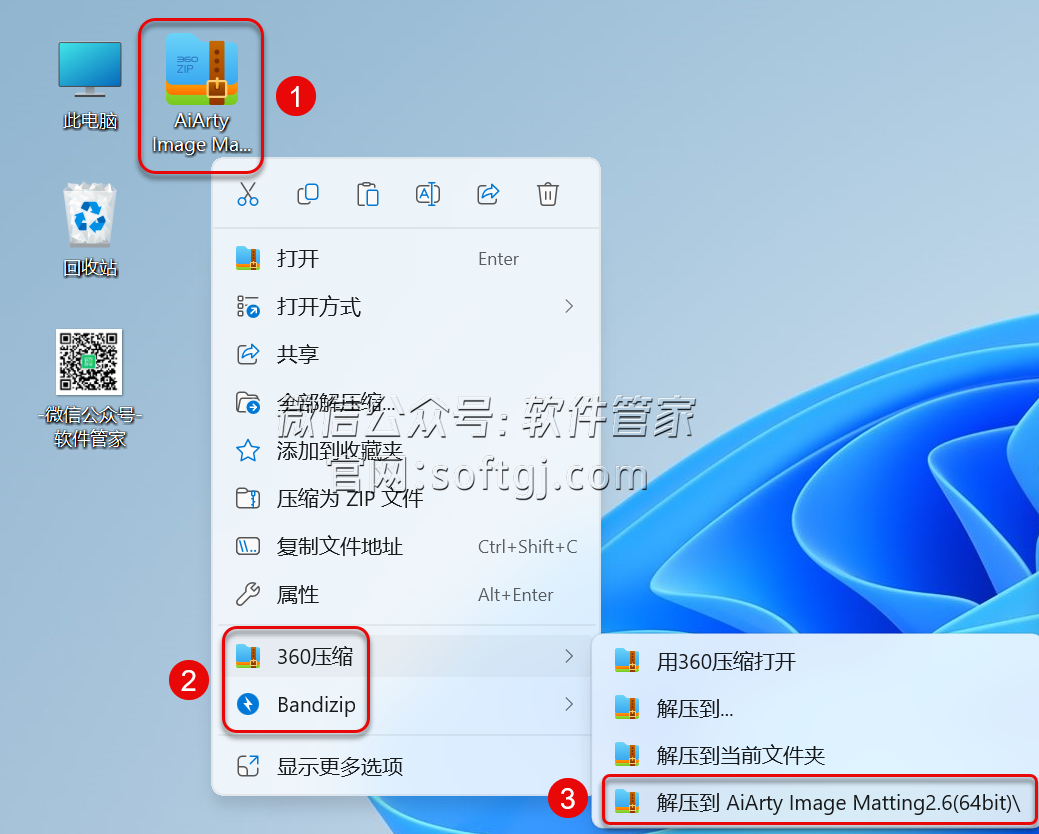
Task: Expand arrow beside Bandizip
Action: click(569, 704)
